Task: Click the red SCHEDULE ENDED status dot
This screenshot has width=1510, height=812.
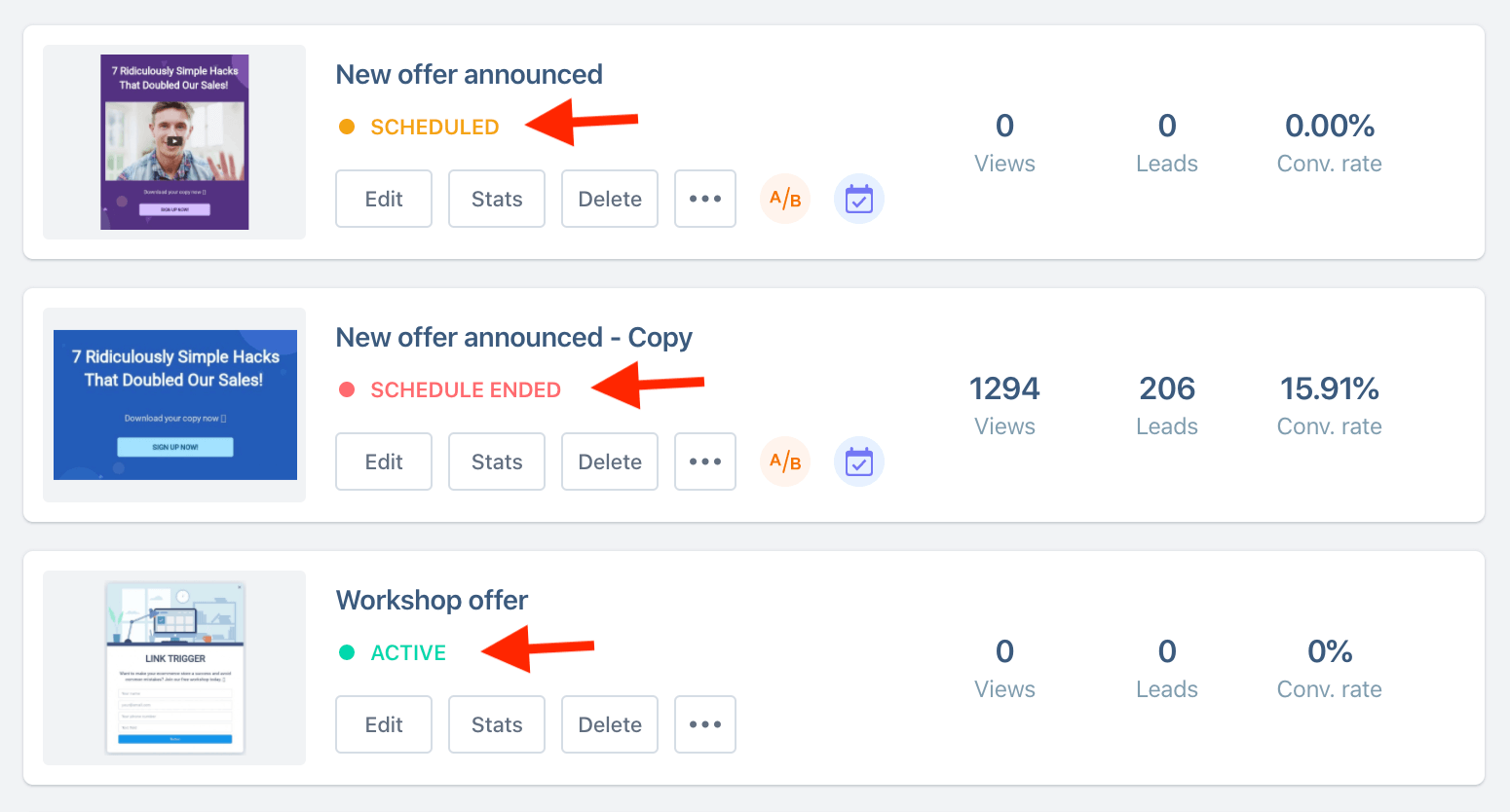Action: pos(347,389)
